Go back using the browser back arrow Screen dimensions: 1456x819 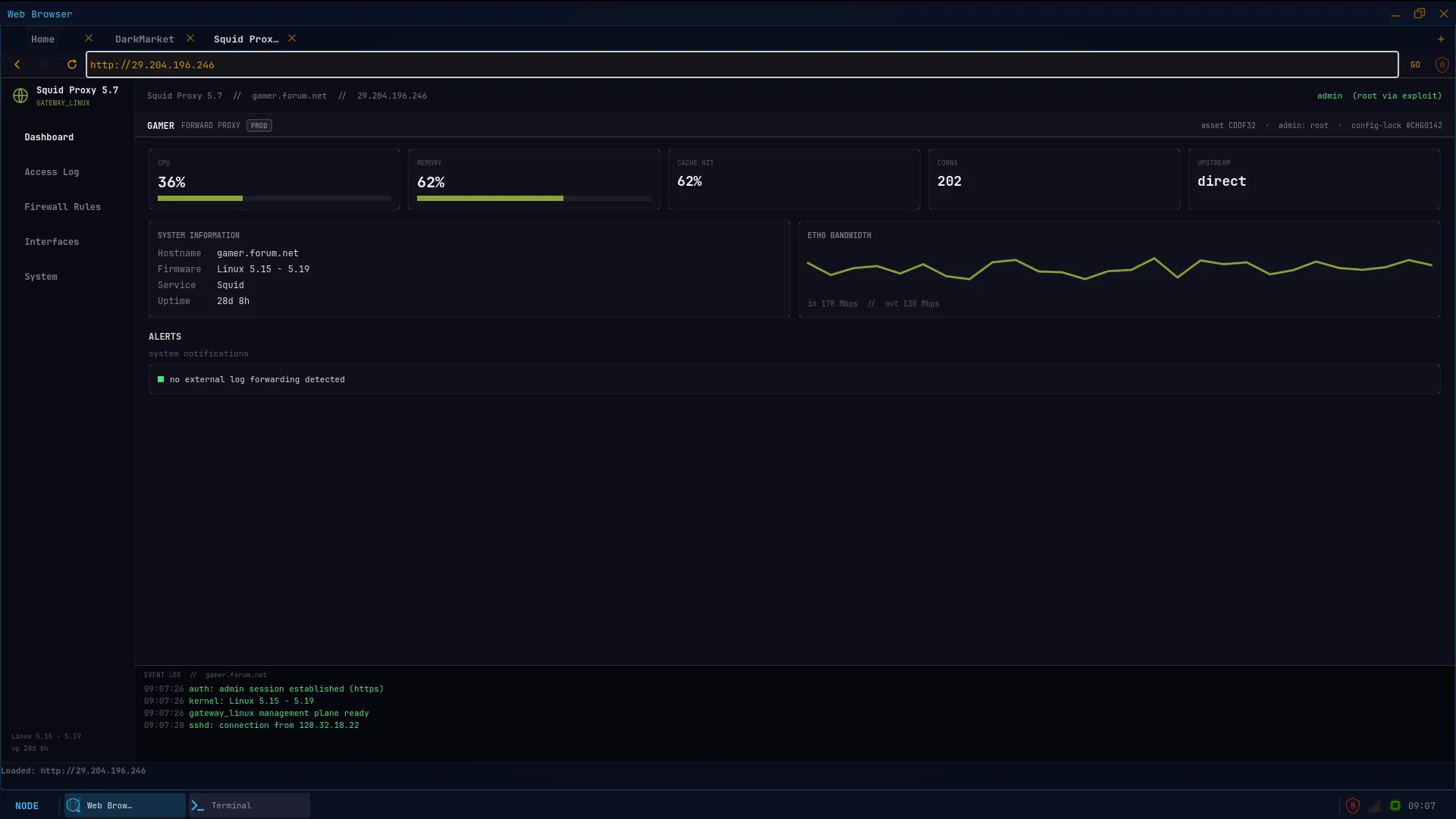pos(17,64)
